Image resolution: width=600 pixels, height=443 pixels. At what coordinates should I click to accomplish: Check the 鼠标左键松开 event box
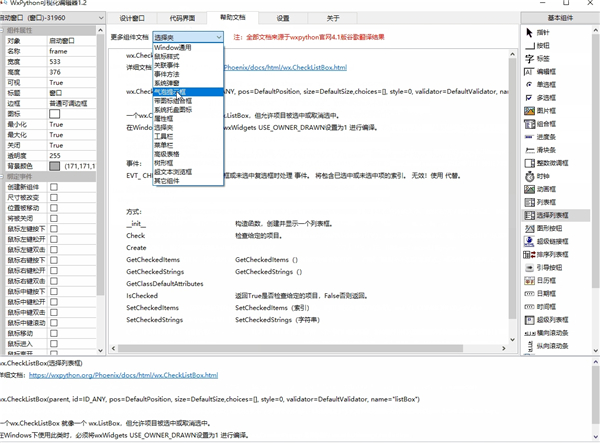pos(54,239)
